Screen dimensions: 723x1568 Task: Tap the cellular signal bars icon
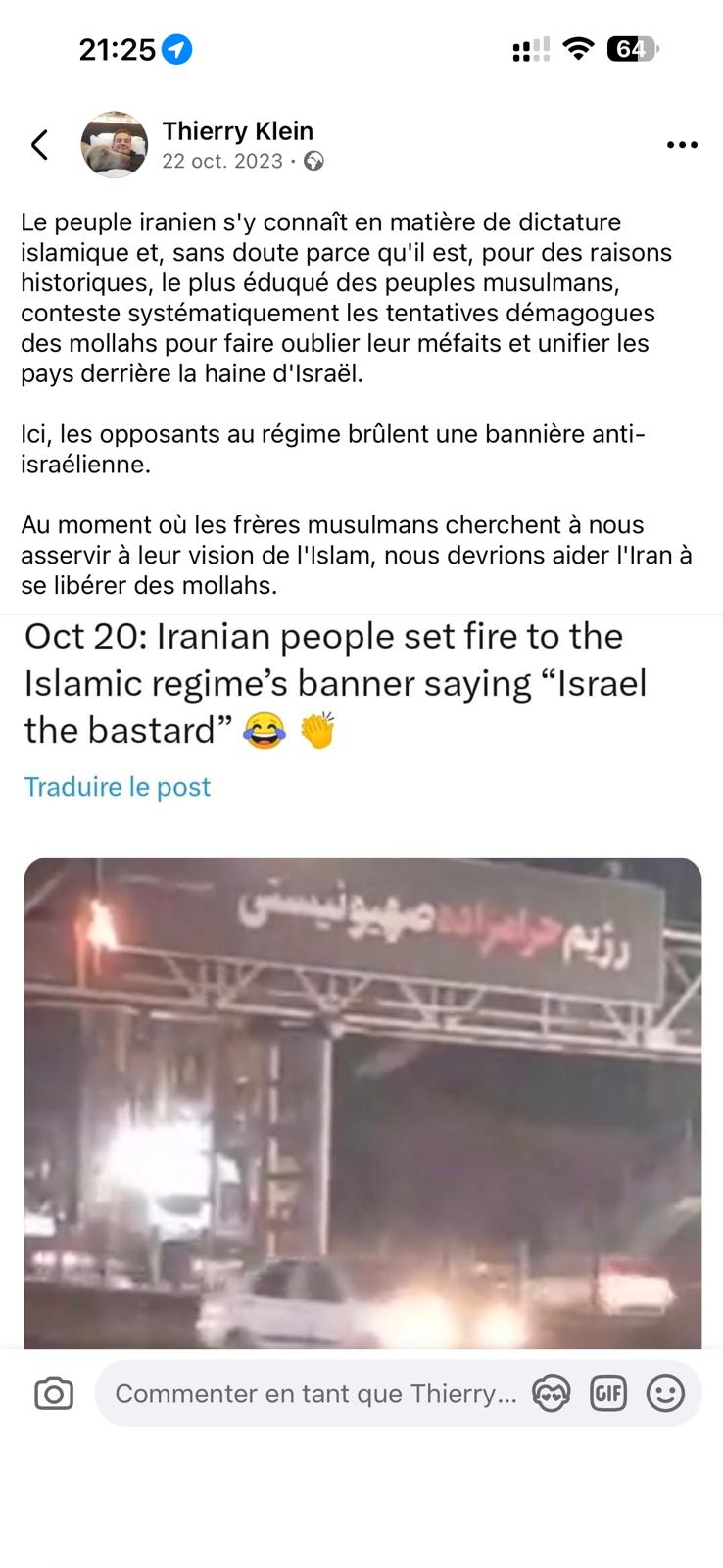[531, 49]
